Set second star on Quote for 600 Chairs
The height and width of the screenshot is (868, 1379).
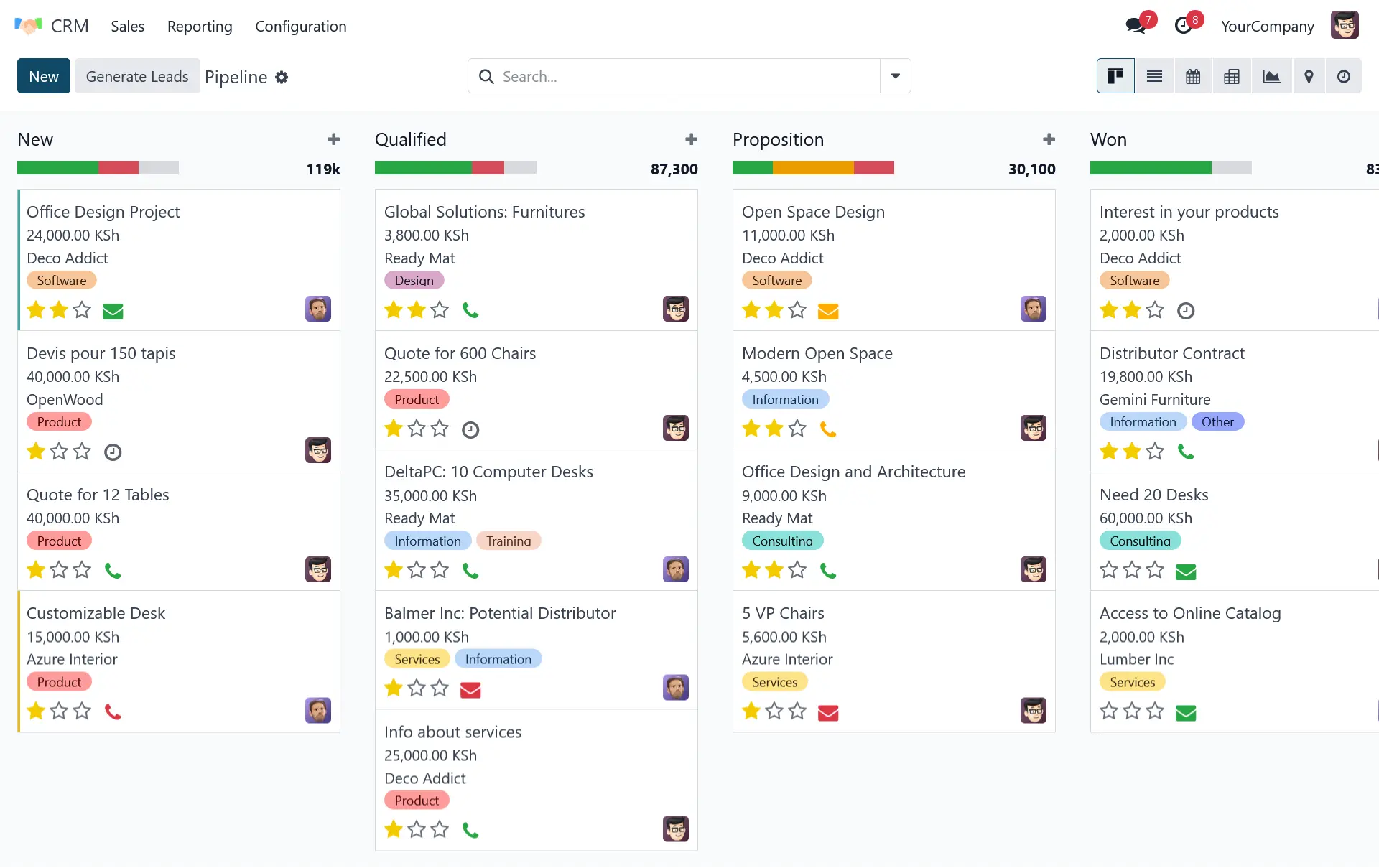417,429
